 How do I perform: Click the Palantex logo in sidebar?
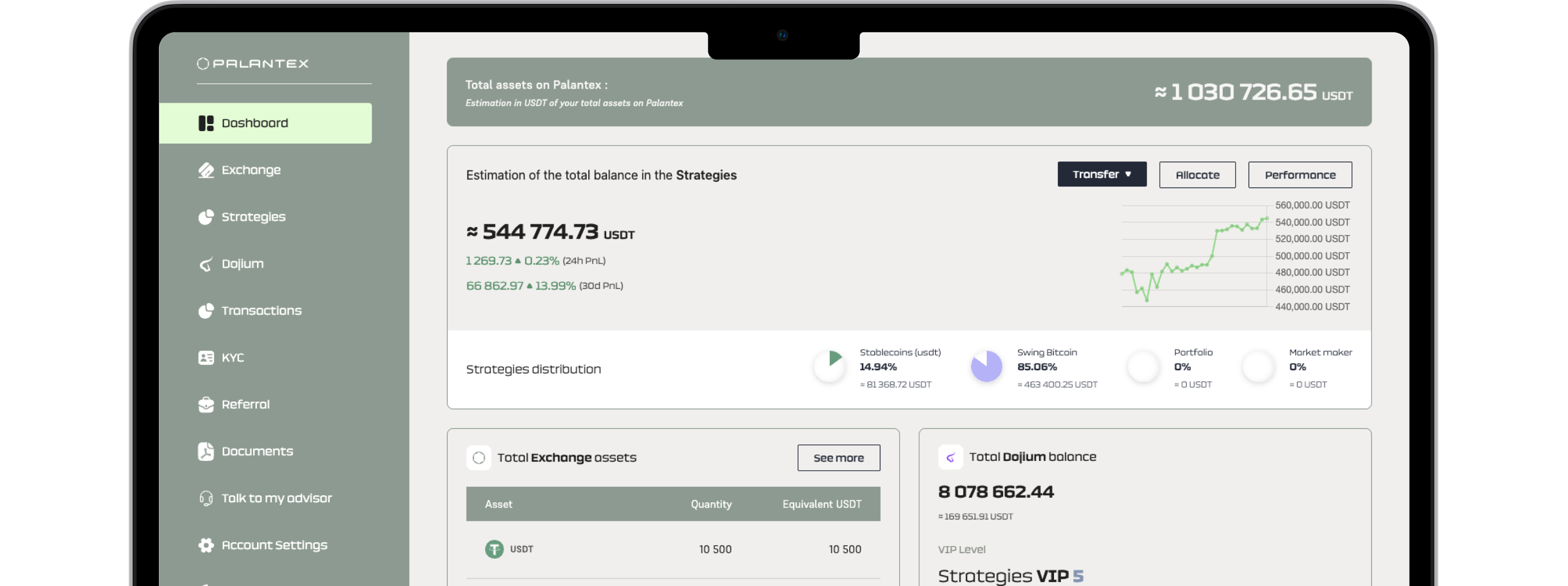[x=253, y=63]
